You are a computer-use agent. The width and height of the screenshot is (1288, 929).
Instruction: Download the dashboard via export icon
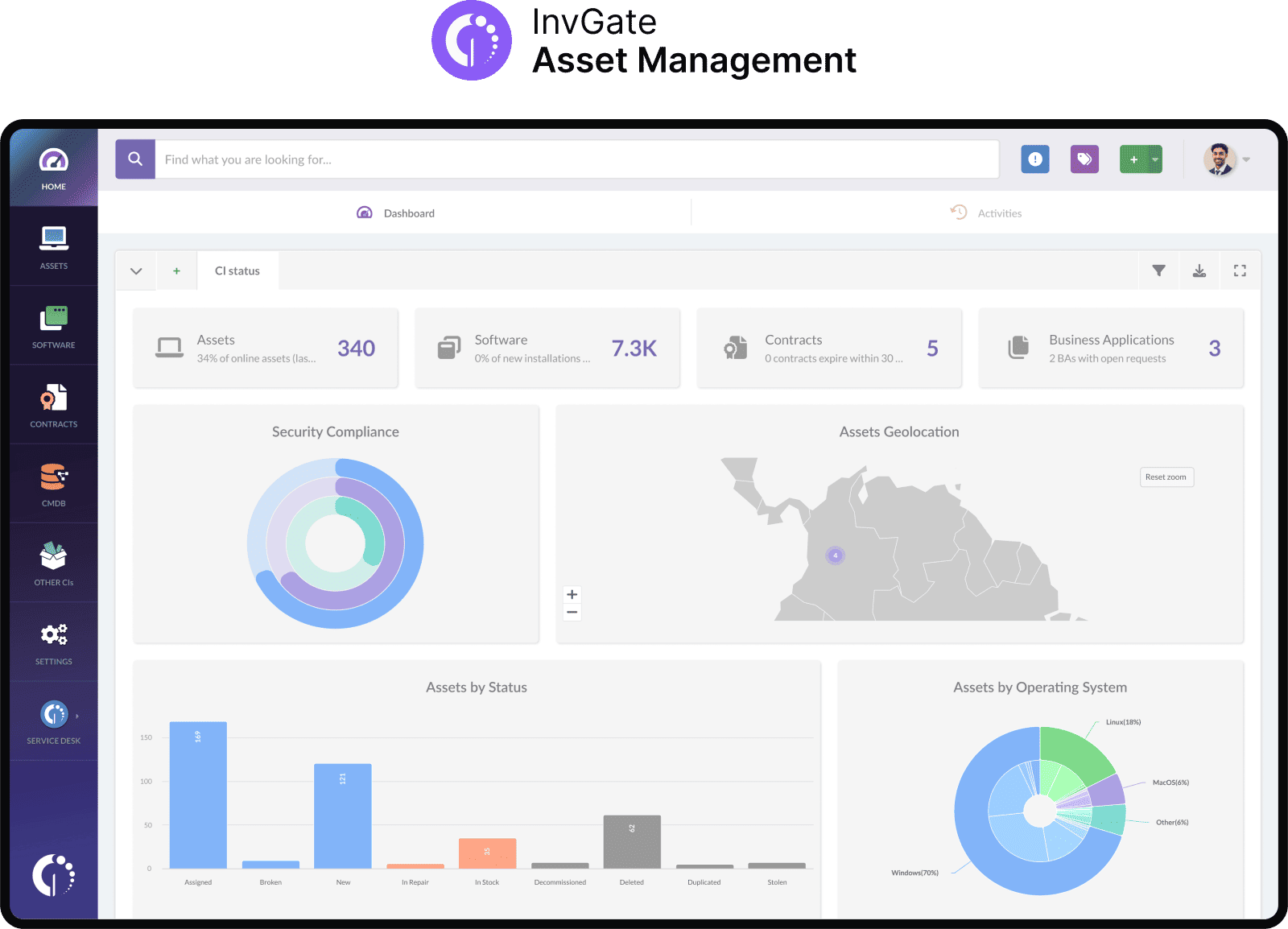[1199, 270]
